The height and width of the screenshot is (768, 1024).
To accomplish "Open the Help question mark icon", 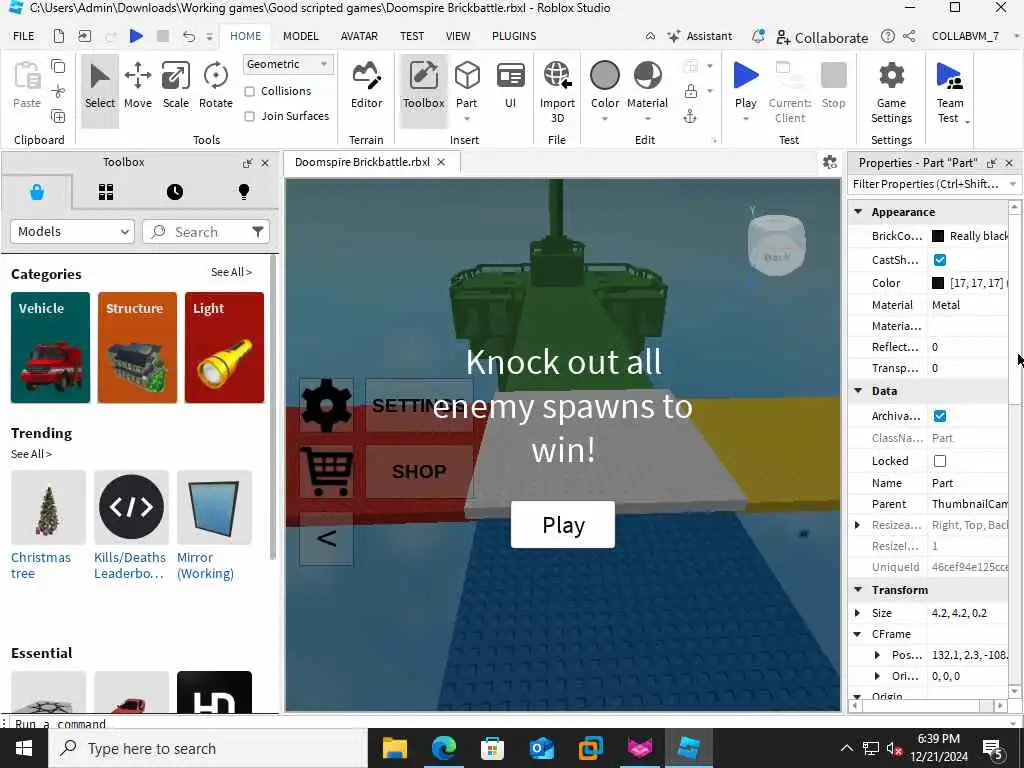I will (888, 36).
